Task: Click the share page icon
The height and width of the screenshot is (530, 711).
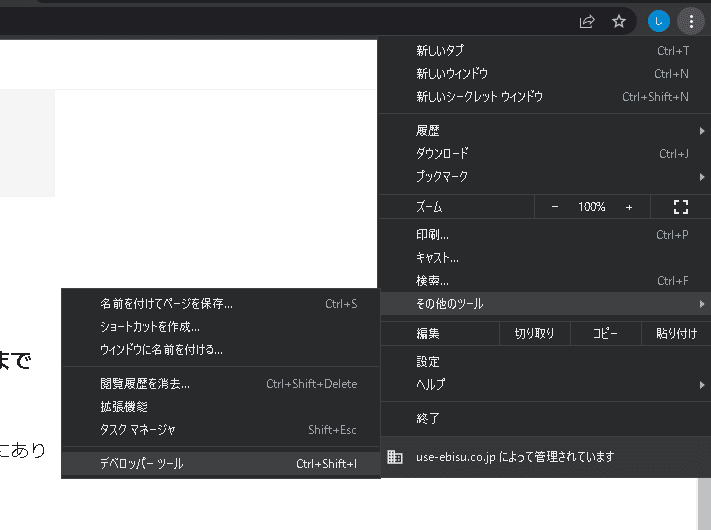Action: pos(587,21)
